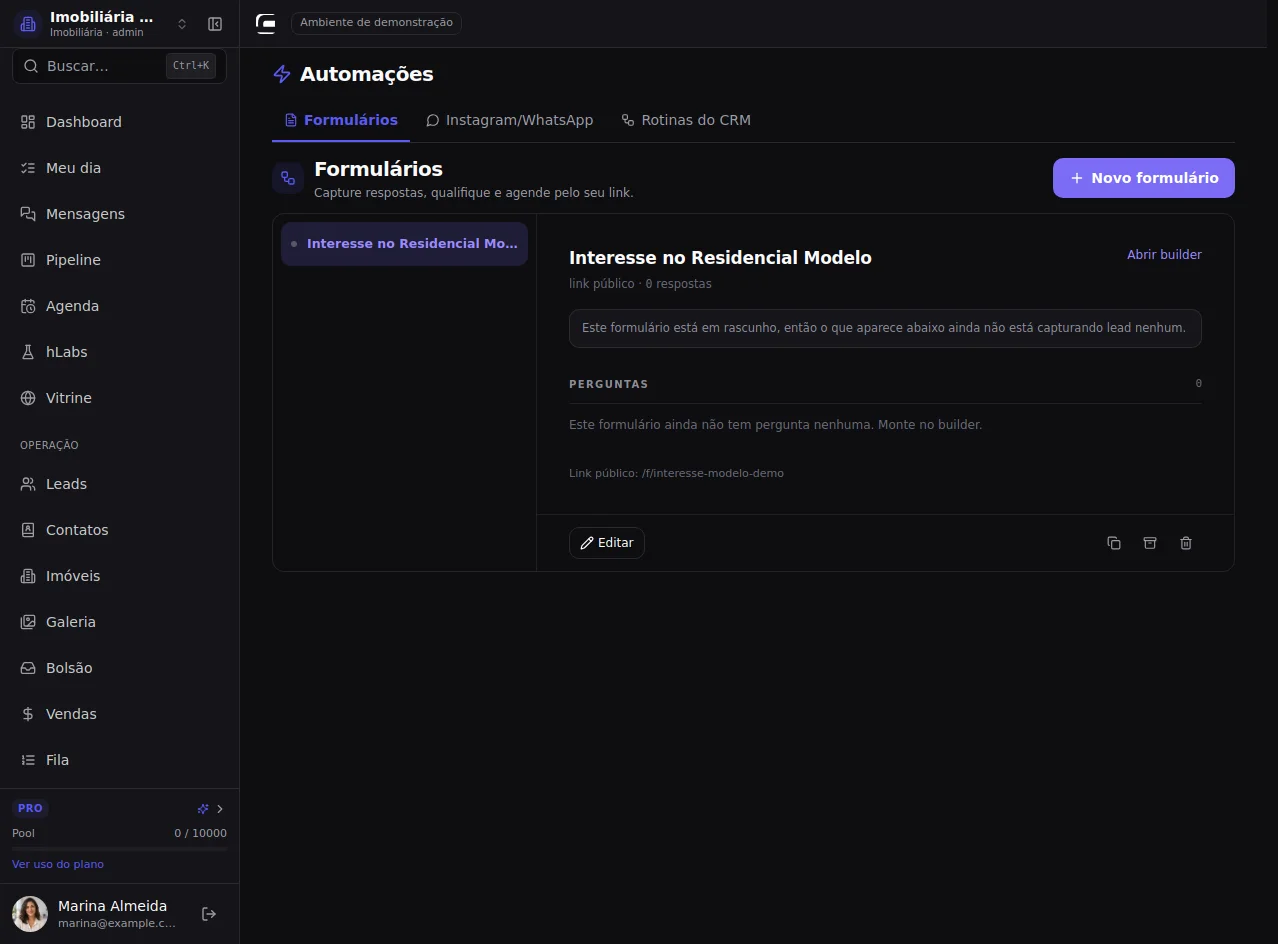This screenshot has width=1278, height=944.
Task: Open the Mensagens section
Action: [120, 214]
